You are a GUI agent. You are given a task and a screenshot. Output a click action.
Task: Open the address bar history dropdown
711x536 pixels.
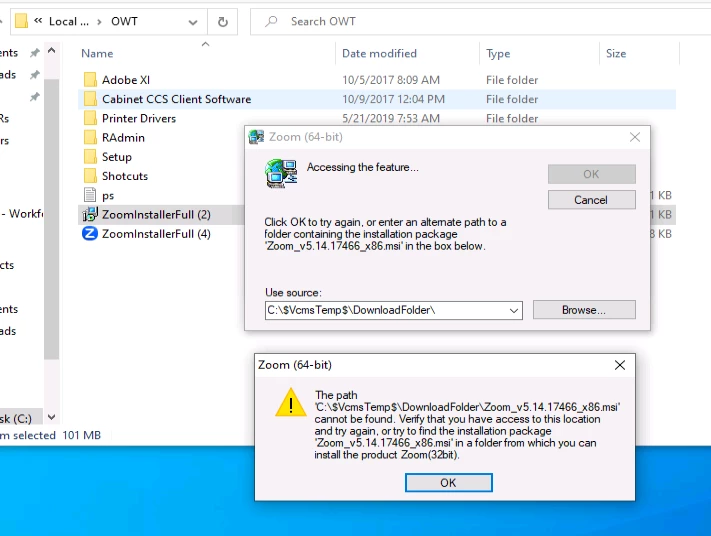[193, 22]
